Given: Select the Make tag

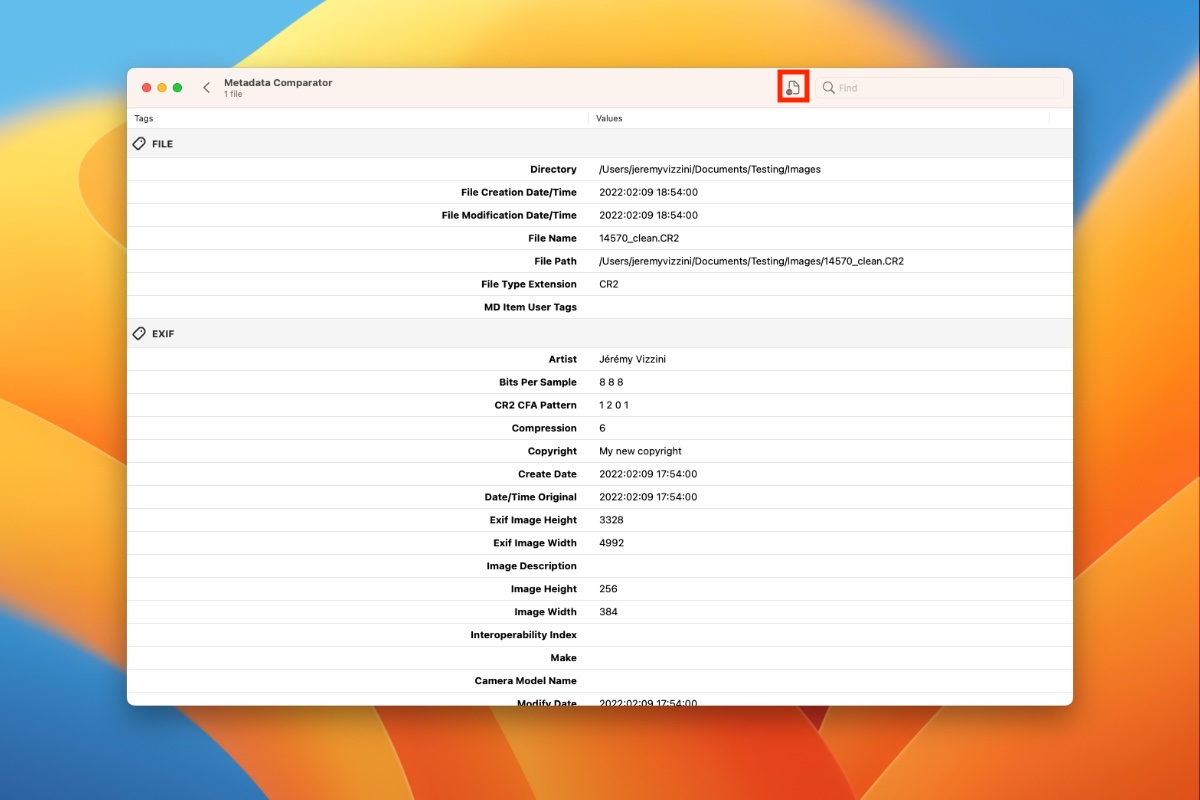Looking at the screenshot, I should [564, 658].
